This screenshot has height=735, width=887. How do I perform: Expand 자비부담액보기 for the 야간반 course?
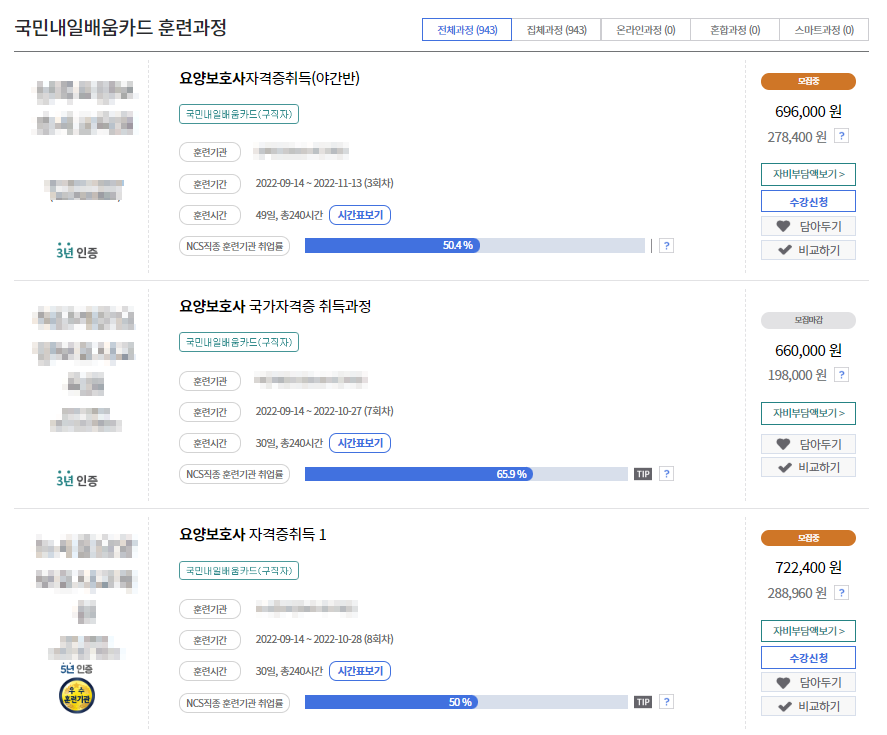coord(808,173)
